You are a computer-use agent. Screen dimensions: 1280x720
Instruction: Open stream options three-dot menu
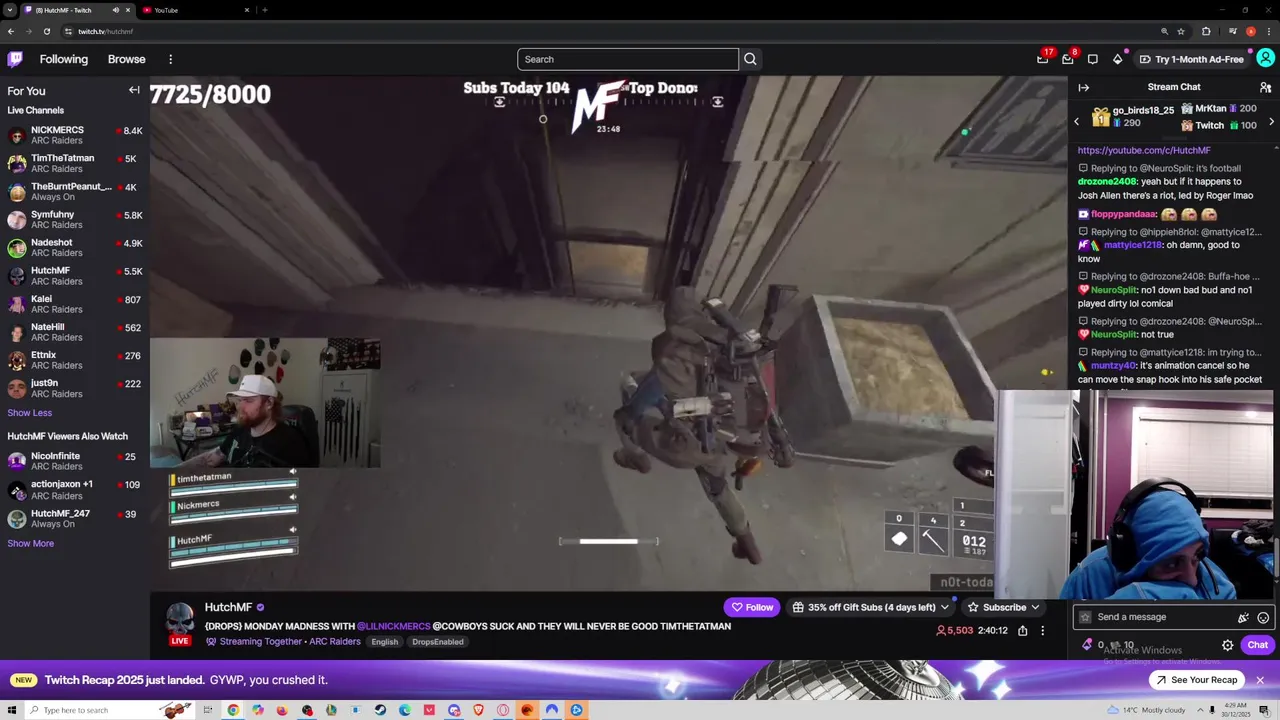click(1042, 631)
